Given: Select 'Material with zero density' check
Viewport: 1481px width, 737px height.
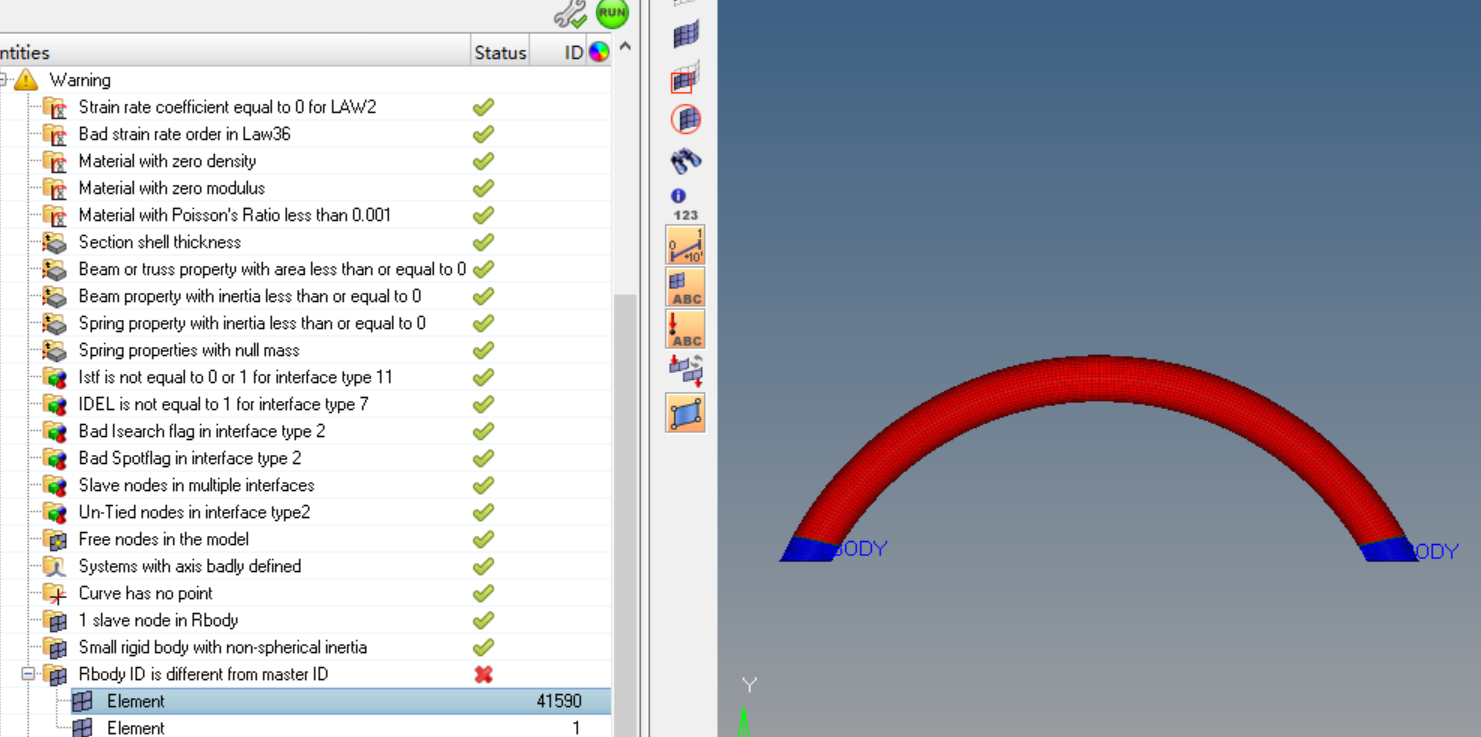Looking at the screenshot, I should click(167, 161).
